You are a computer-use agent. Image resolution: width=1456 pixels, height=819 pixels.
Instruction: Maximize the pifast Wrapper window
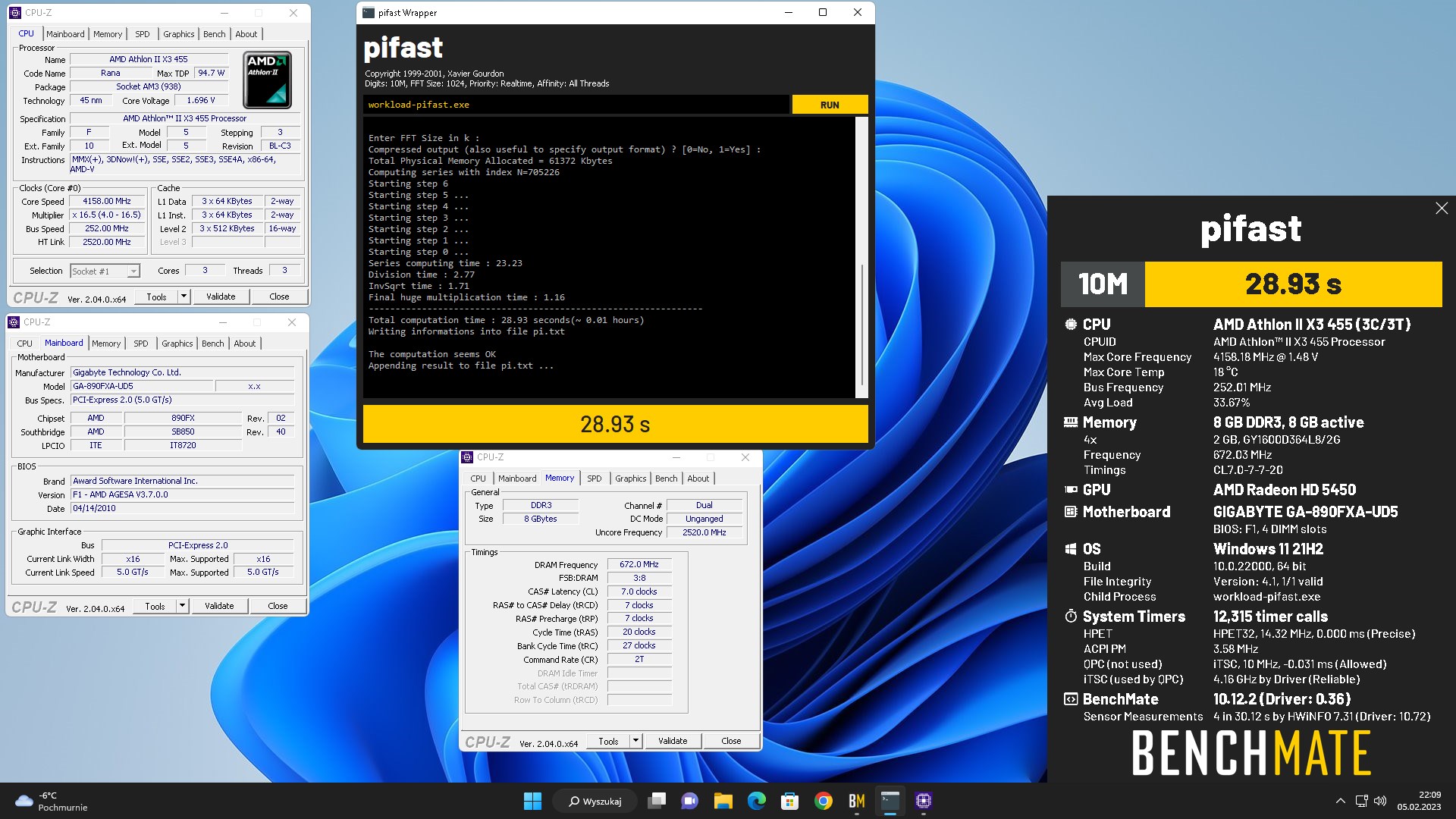pyautogui.click(x=823, y=13)
